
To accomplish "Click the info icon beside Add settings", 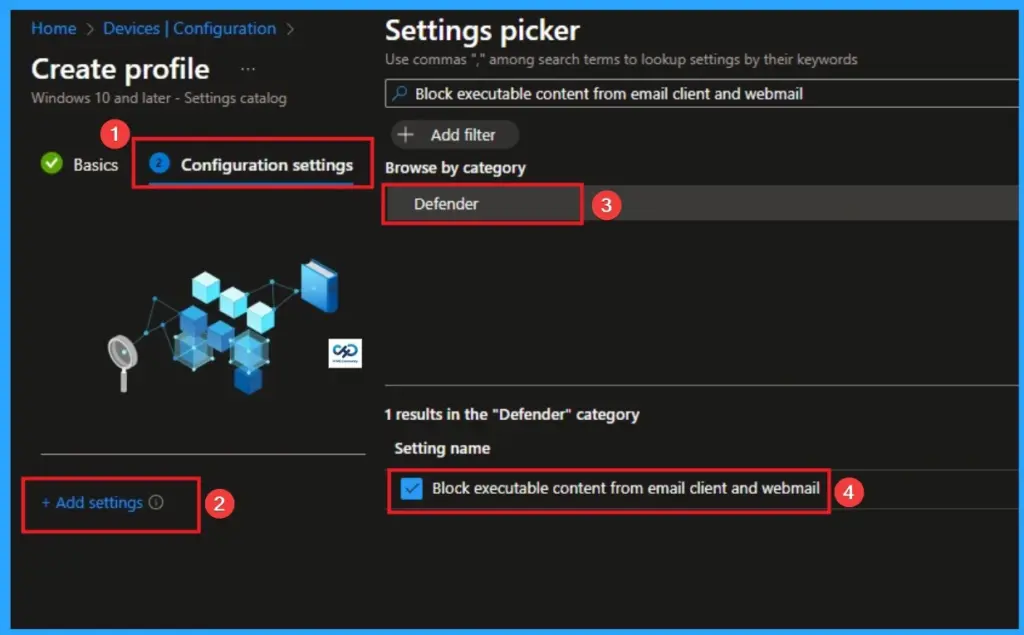I will tap(156, 503).
